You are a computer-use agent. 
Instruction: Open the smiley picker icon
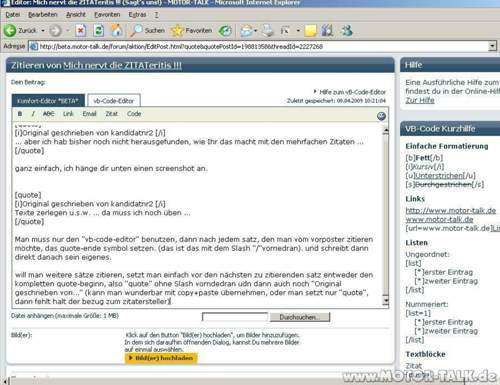pos(381,116)
